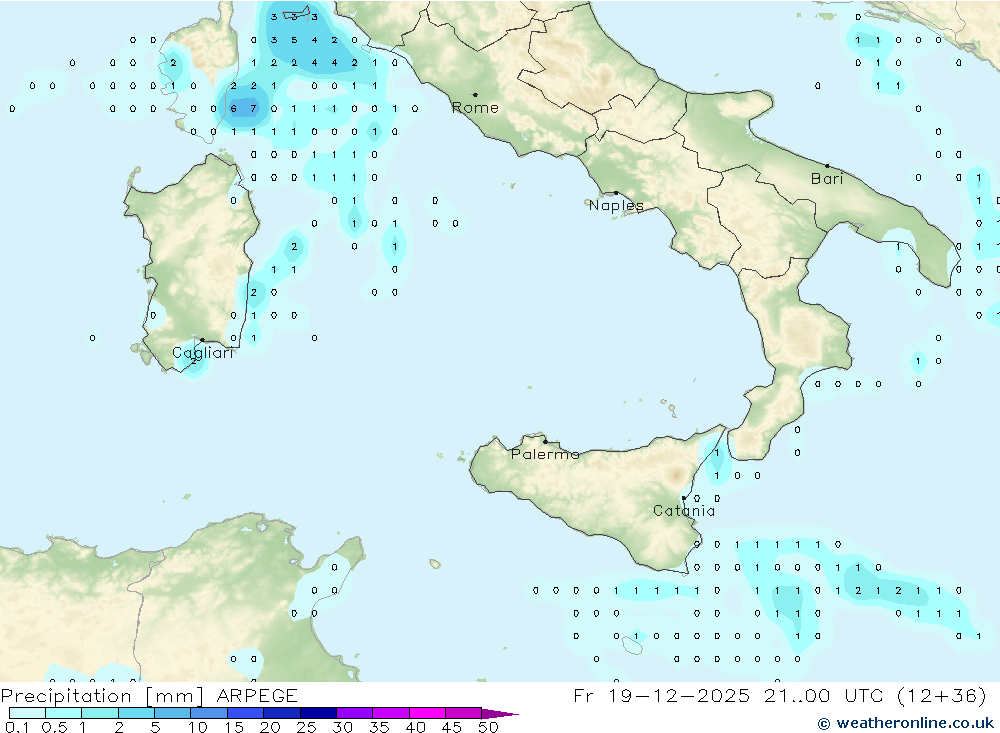Select the 35–40 mm legend swatch
This screenshot has height=733, width=1000.
click(x=390, y=713)
